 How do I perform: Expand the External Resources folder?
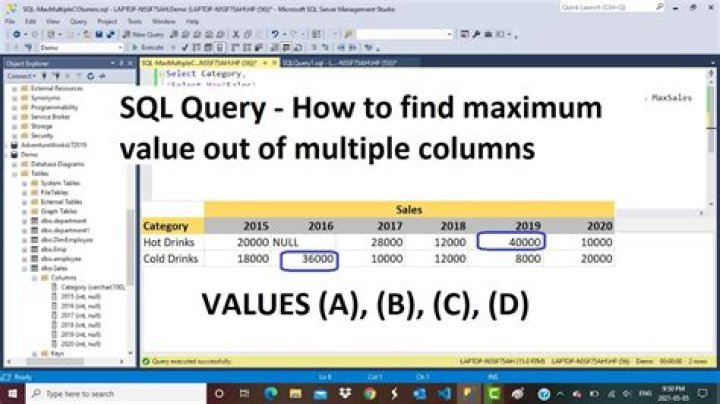(x=14, y=88)
